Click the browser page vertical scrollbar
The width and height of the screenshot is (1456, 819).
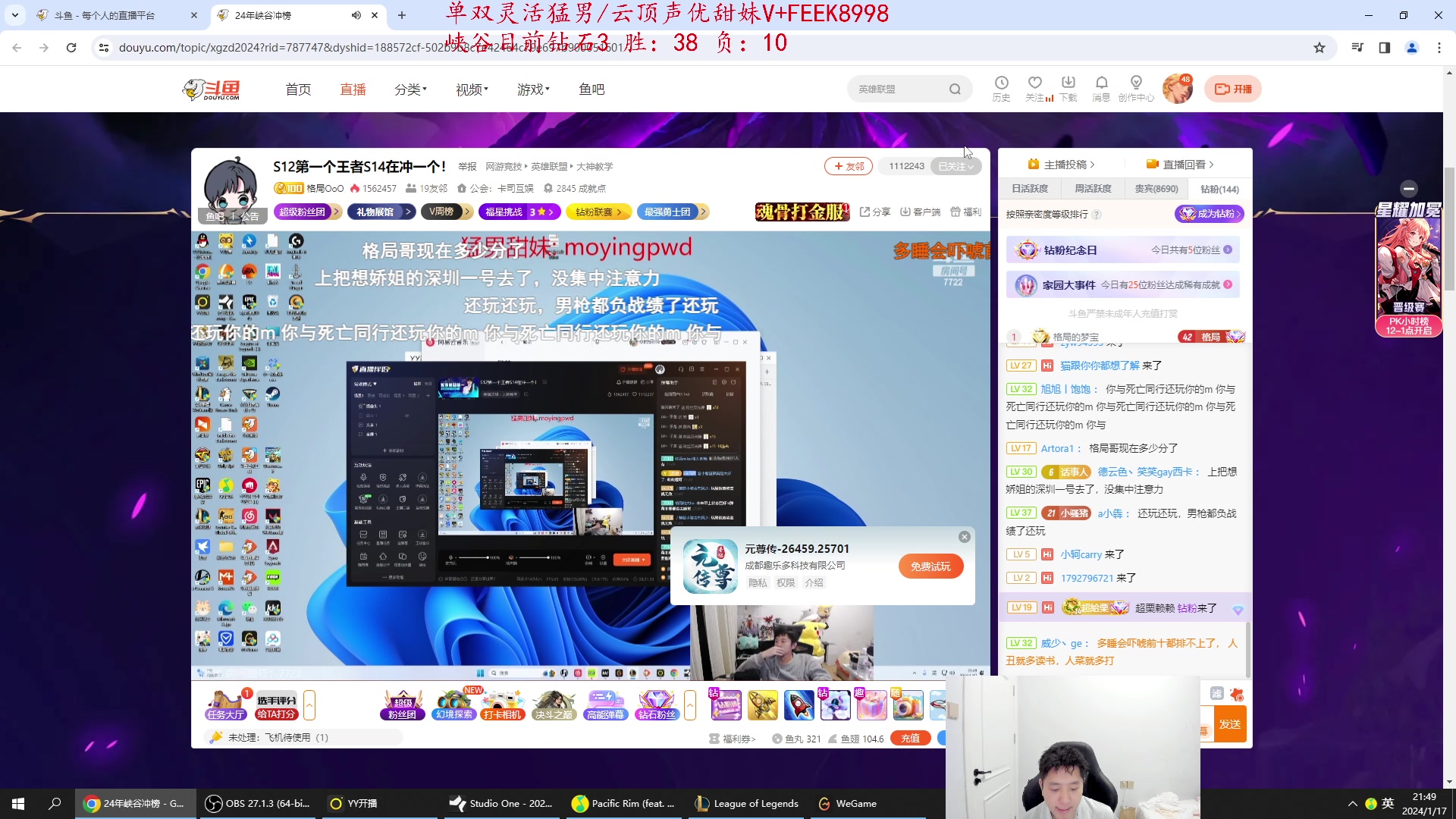tap(1449, 227)
